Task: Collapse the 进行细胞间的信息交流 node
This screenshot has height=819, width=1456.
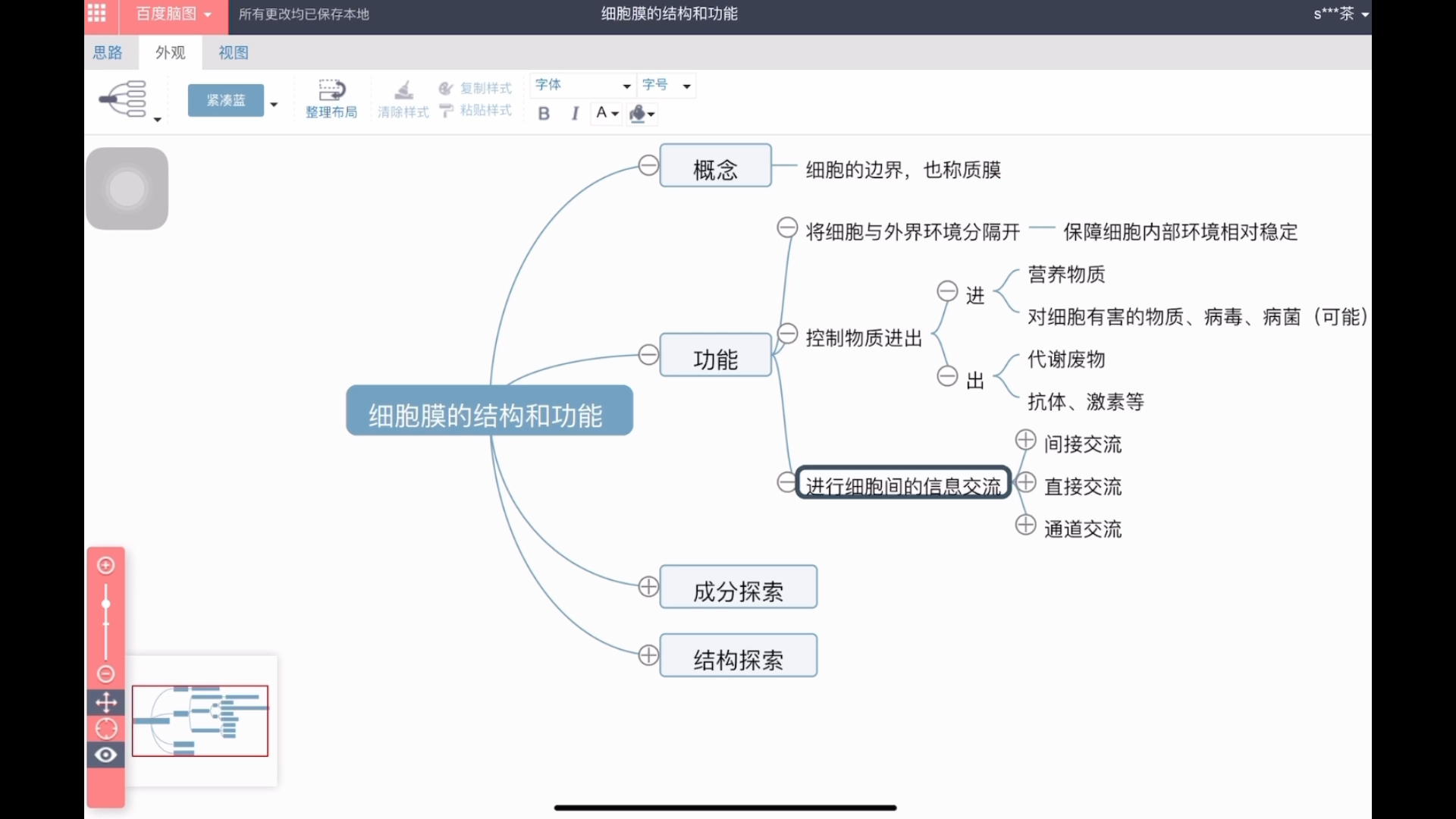Action: pyautogui.click(x=786, y=482)
